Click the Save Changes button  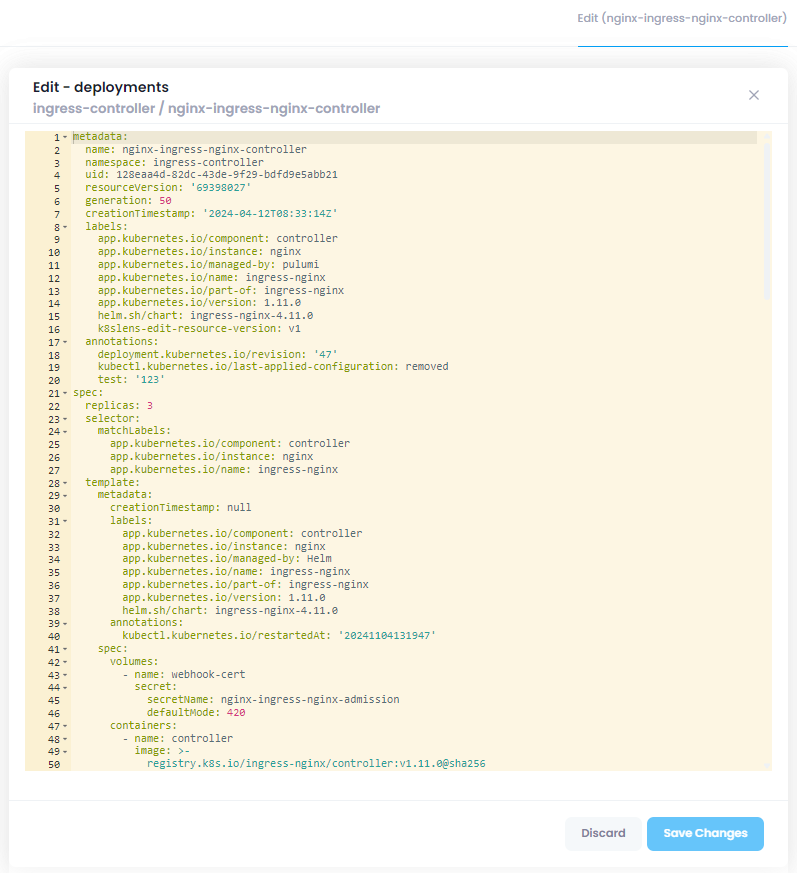click(705, 833)
